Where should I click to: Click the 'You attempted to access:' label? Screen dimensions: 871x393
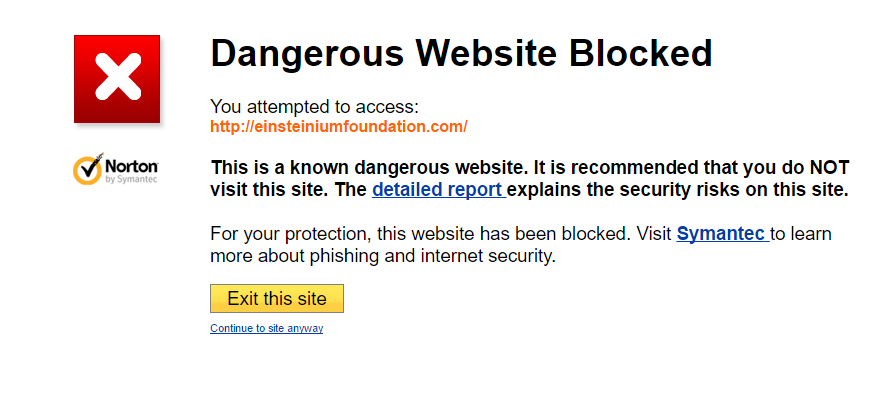point(314,106)
